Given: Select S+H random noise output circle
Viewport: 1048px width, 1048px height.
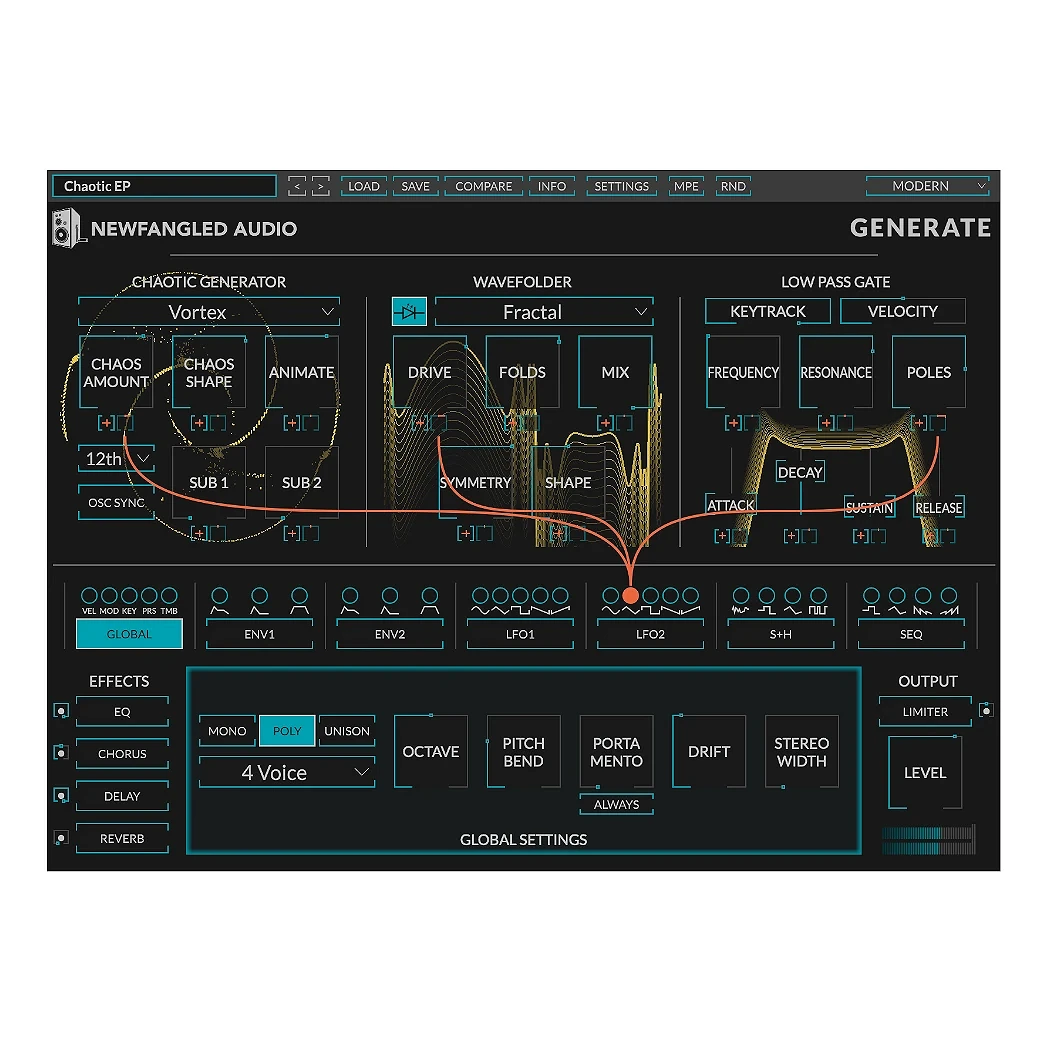Looking at the screenshot, I should (x=741, y=596).
